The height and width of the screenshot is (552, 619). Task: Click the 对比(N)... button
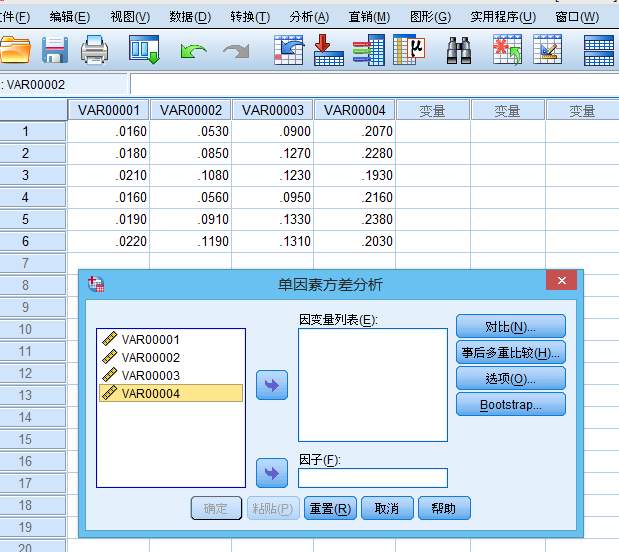point(510,326)
